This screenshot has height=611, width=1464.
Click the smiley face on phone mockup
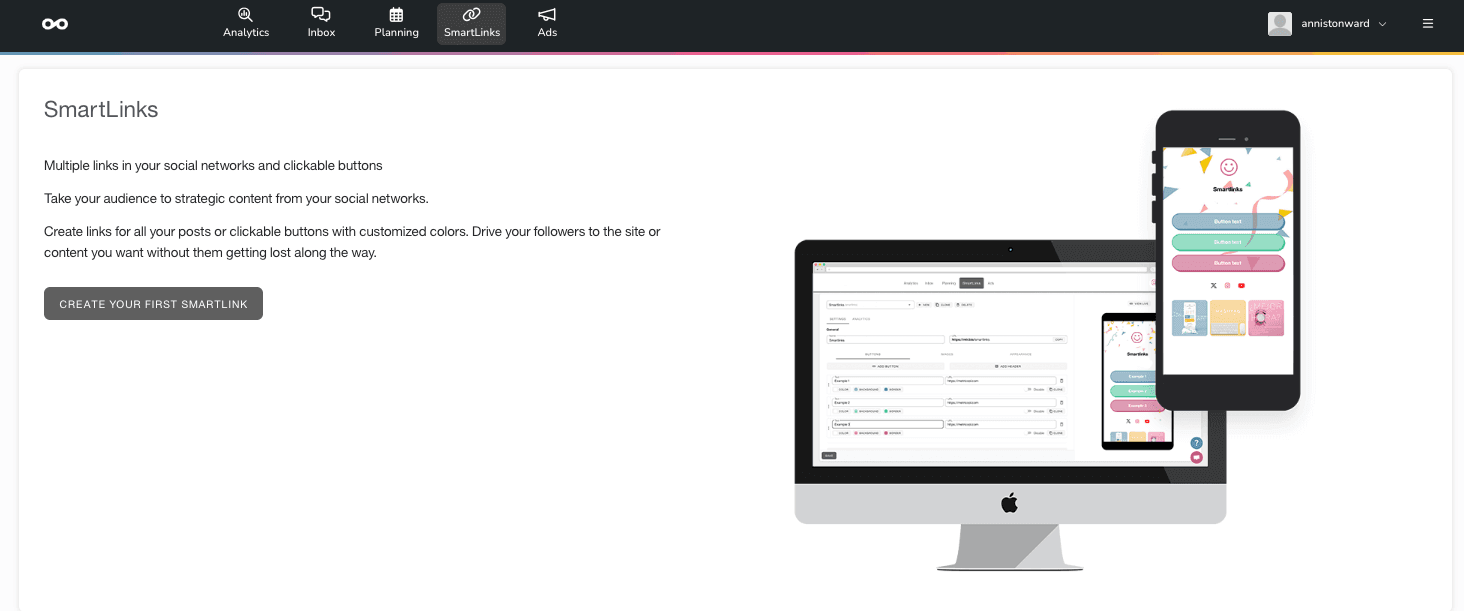[x=1229, y=167]
